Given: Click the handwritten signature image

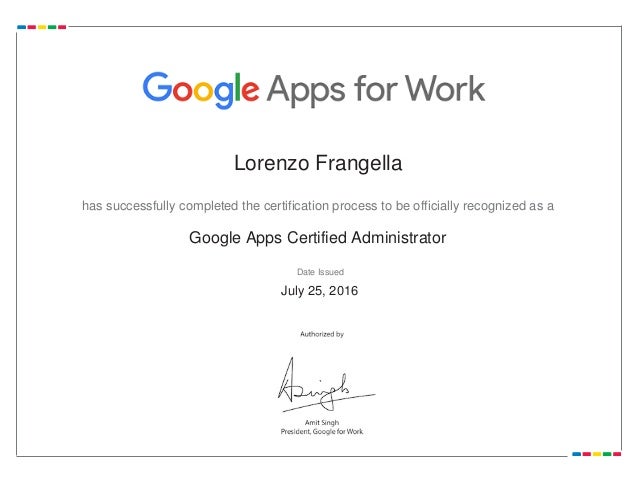Looking at the screenshot, I should coord(326,385).
